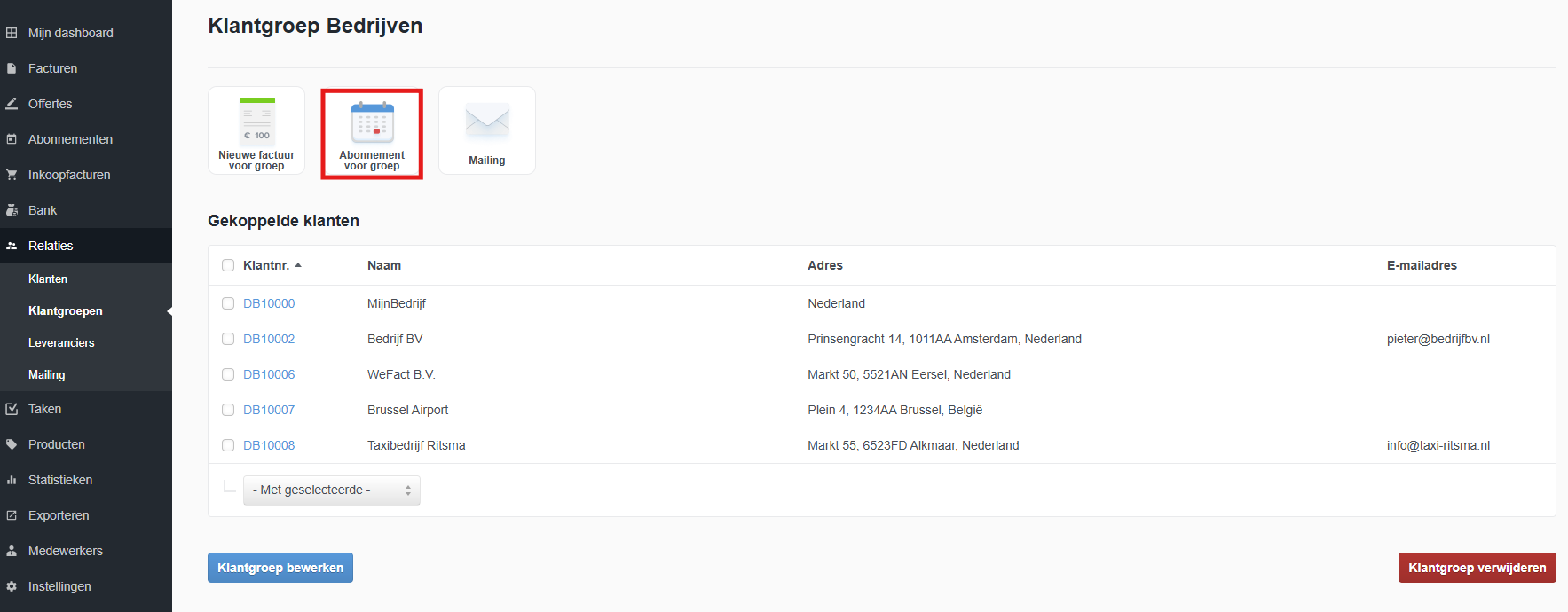Open customer link DB10006
1568x612 pixels.
tap(269, 374)
